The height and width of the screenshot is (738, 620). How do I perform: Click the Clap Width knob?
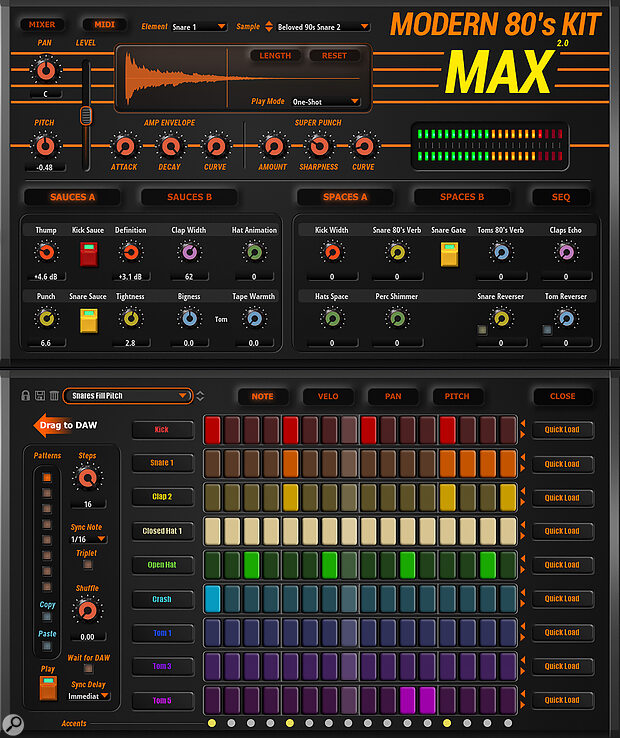189,253
